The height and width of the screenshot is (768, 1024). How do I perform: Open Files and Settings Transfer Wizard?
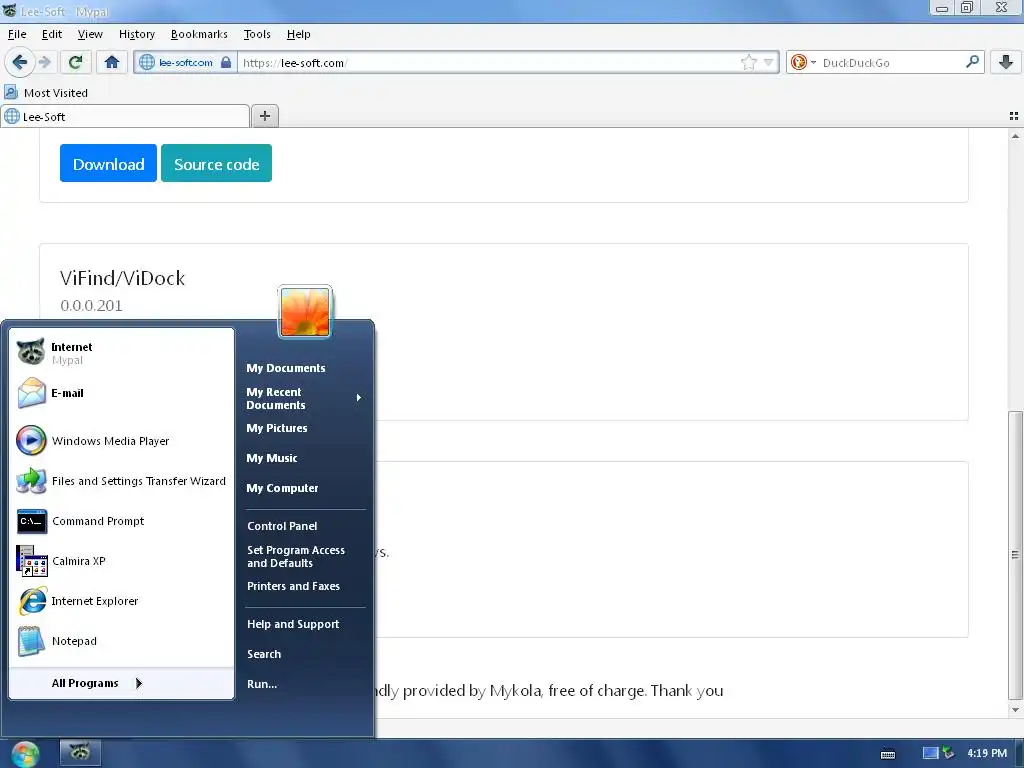coord(121,481)
